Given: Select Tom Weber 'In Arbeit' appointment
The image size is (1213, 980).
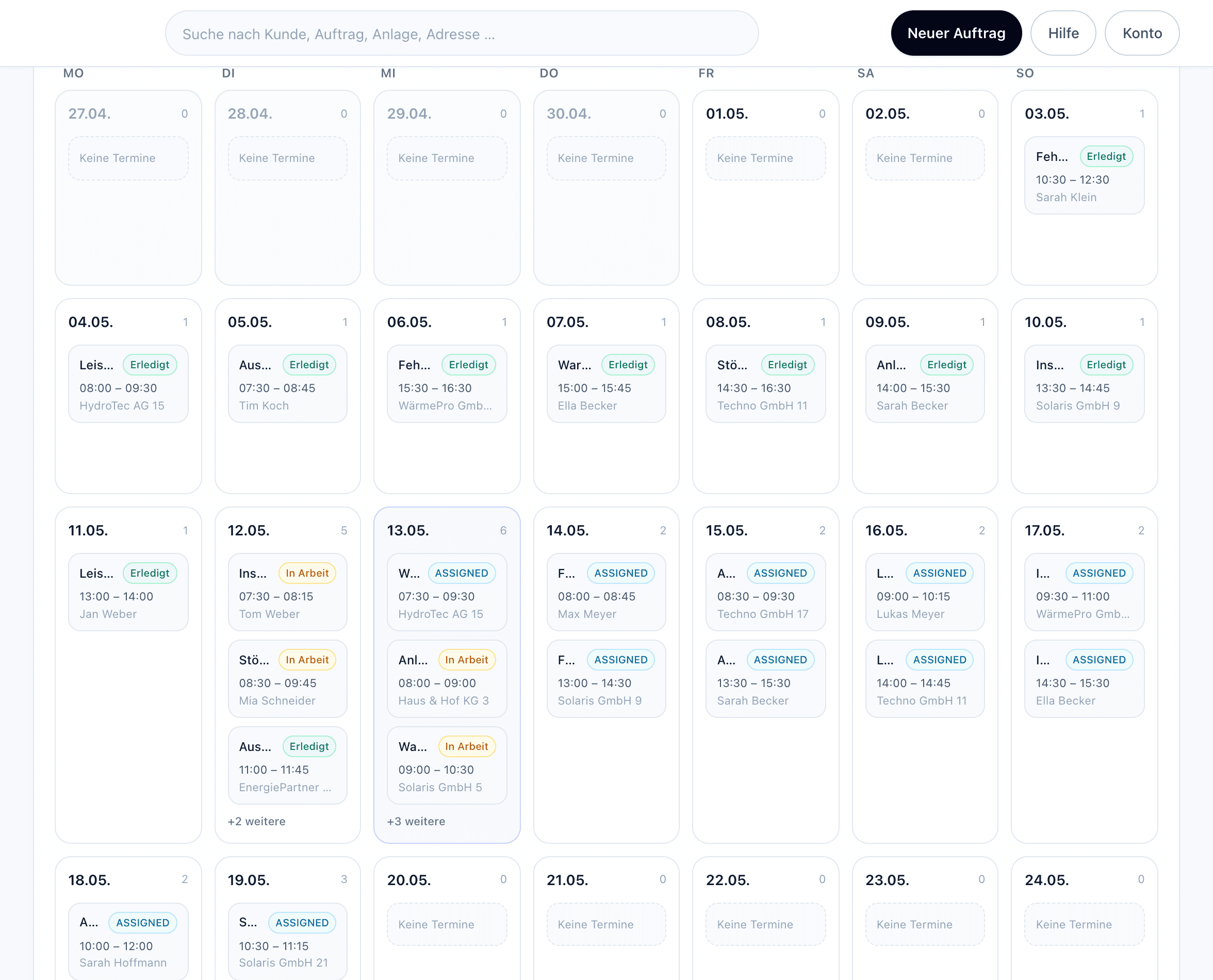Looking at the screenshot, I should point(287,592).
